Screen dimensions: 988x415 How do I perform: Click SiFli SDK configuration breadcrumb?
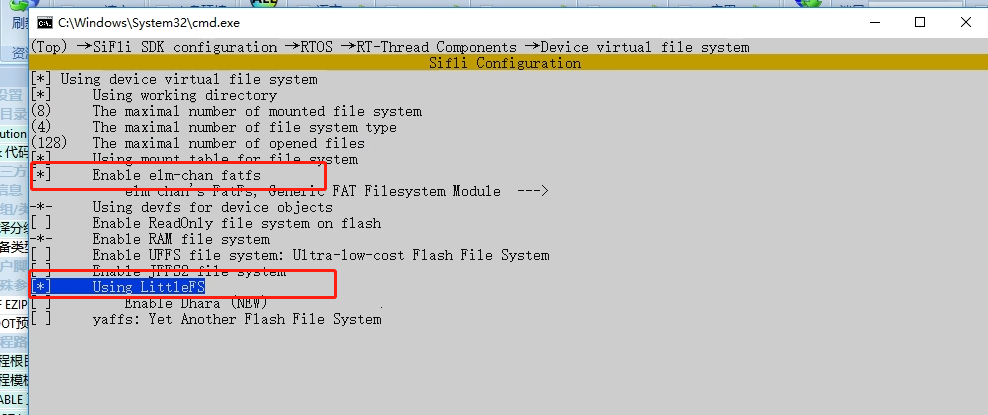point(185,47)
